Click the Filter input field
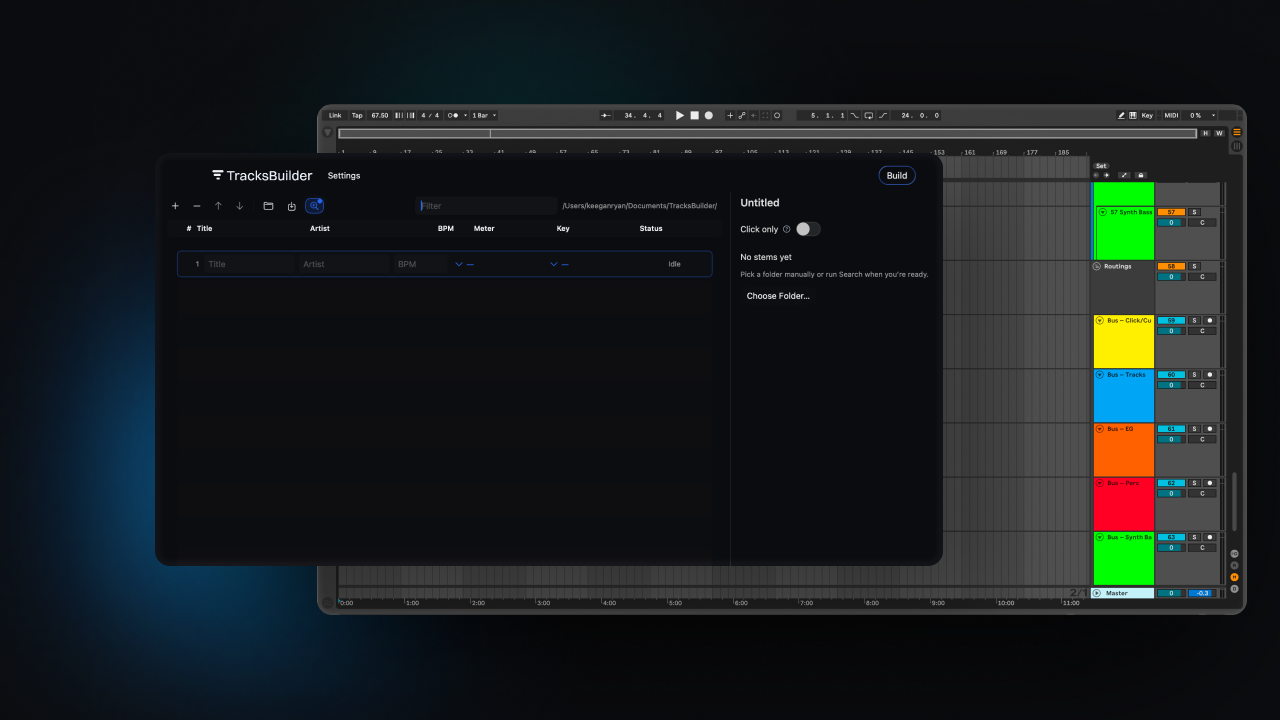This screenshot has height=720, width=1280. point(485,206)
